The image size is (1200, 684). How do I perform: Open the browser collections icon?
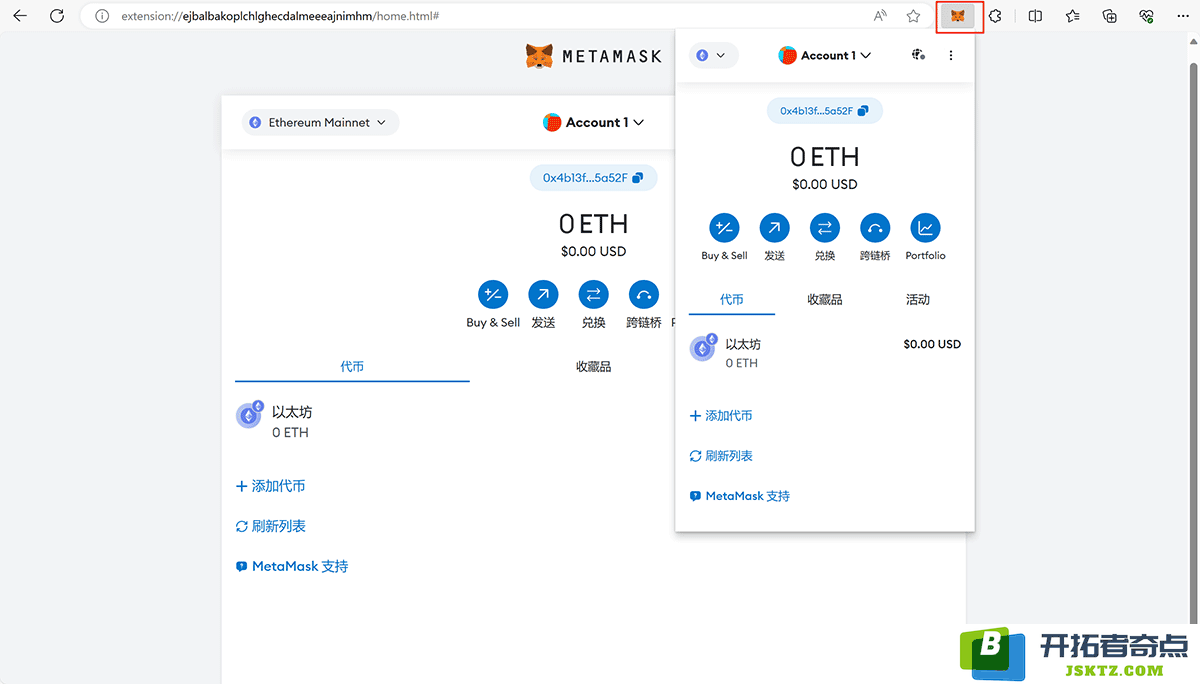coord(1110,16)
